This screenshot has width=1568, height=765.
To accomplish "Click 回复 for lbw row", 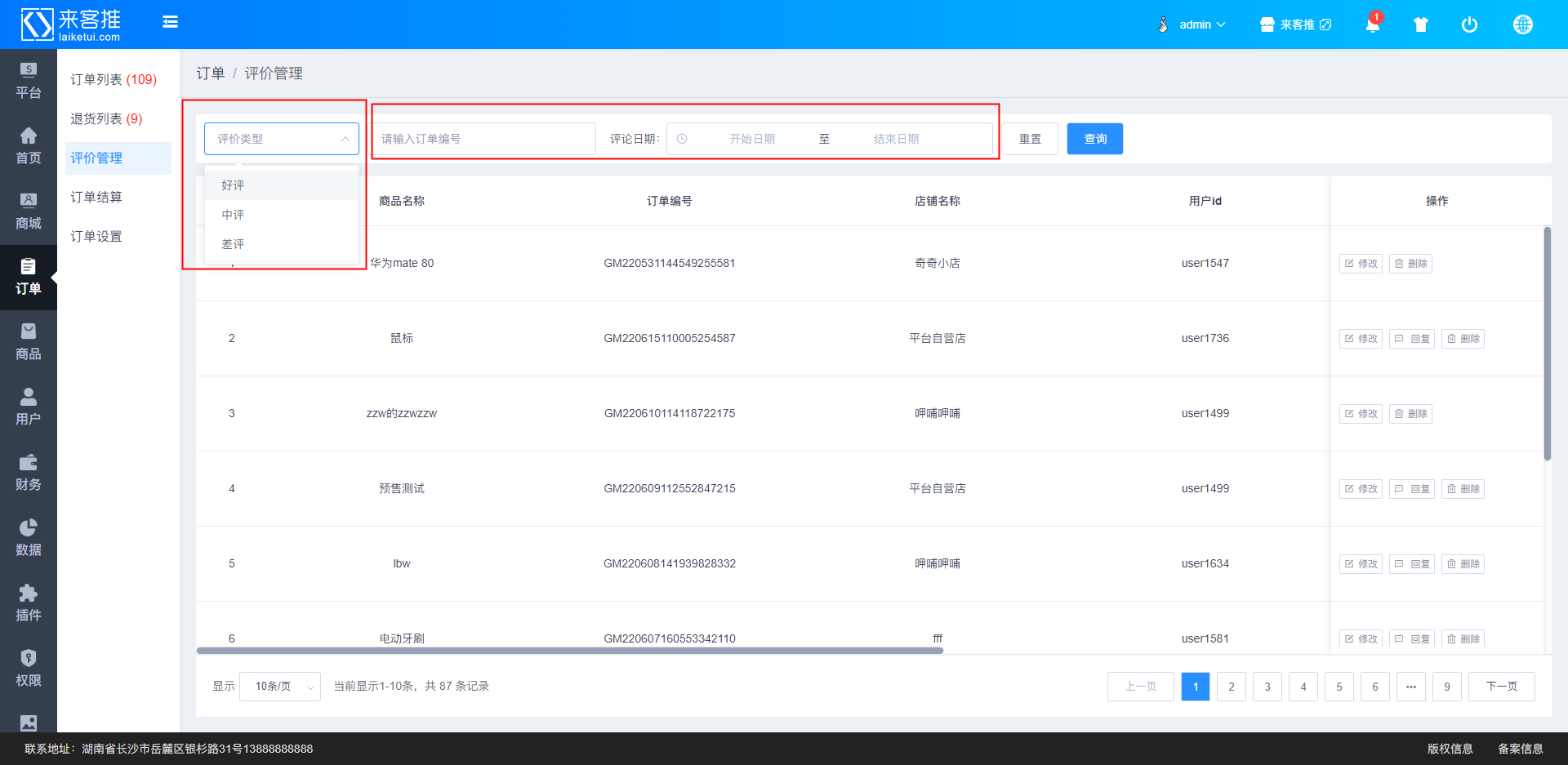I will (x=1412, y=564).
